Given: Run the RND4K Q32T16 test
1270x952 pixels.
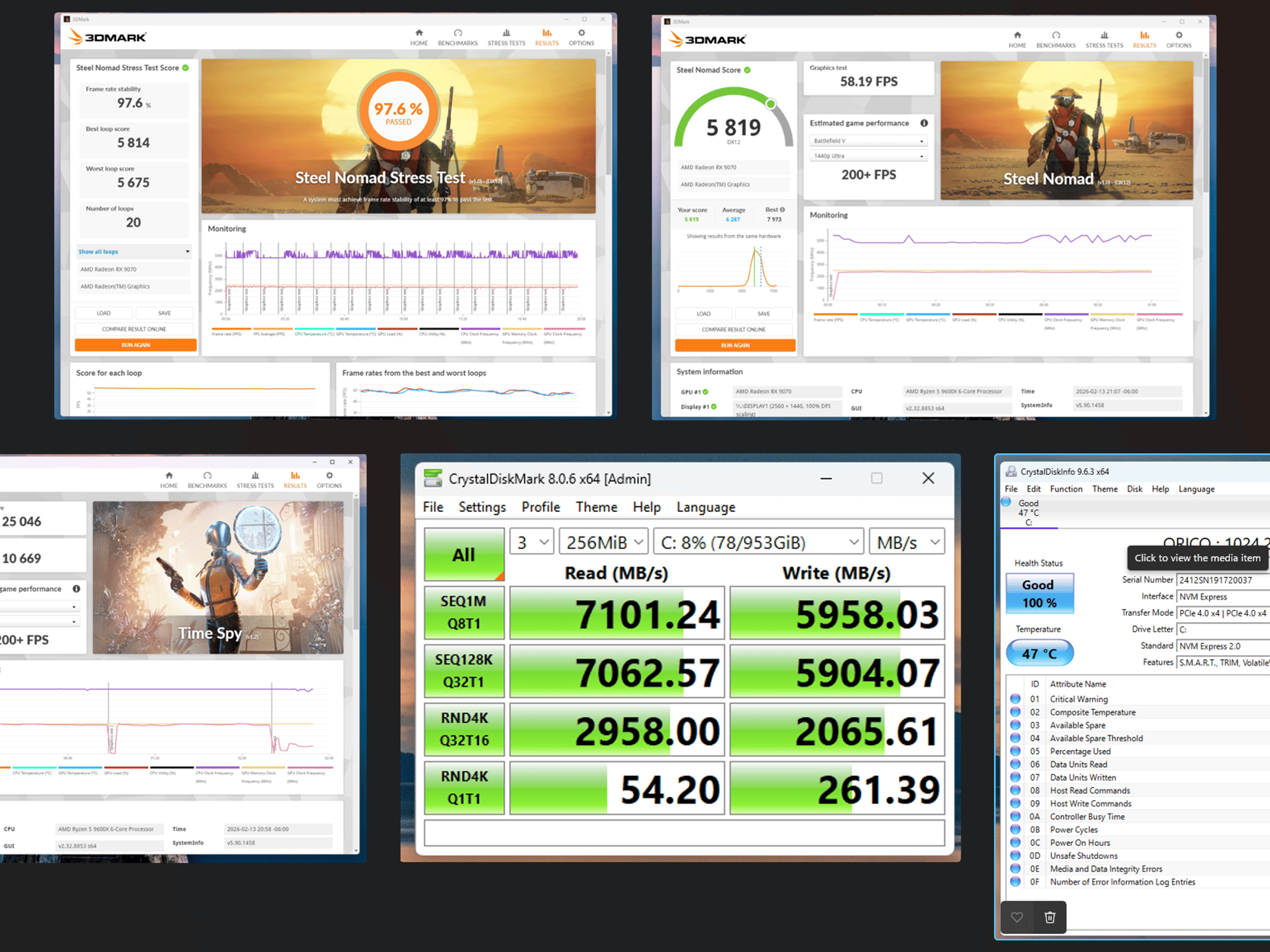Looking at the screenshot, I should click(464, 729).
